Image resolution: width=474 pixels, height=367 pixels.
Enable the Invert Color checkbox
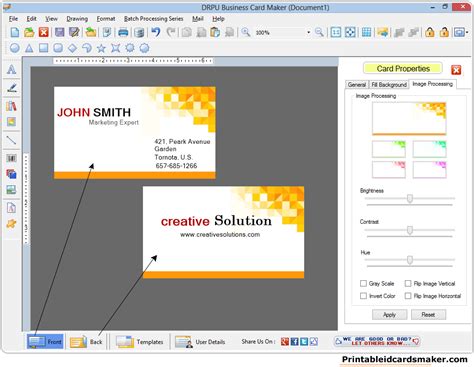click(x=363, y=296)
